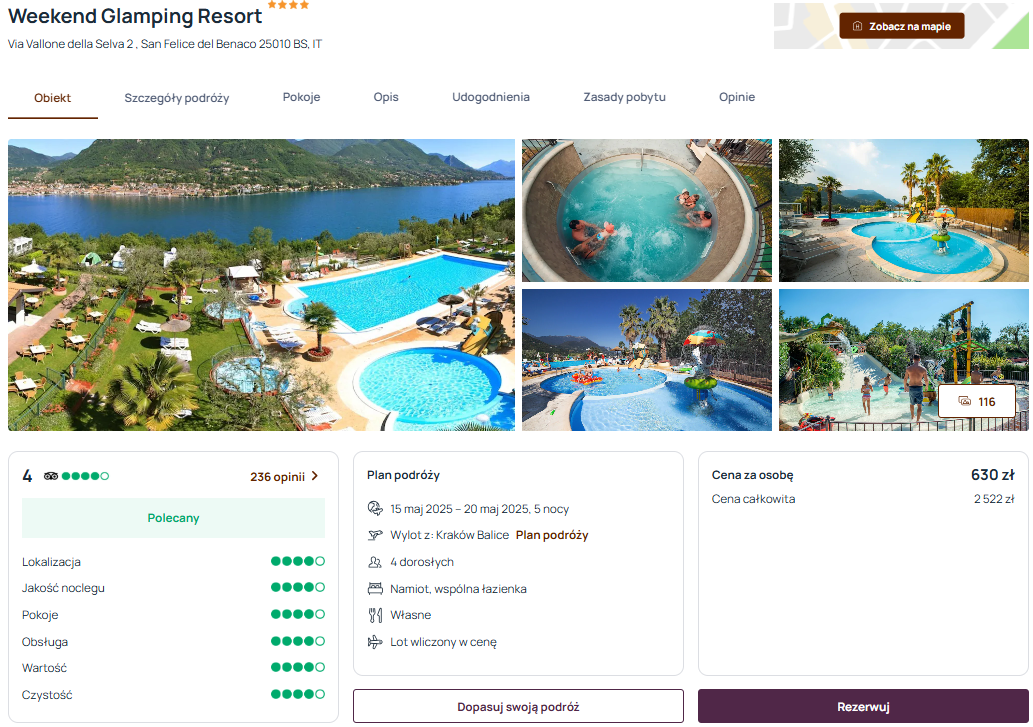Image resolution: width=1033 pixels, height=727 pixels.
Task: Click the airplane icon by Lot wliczony w cenę
Action: point(375,641)
